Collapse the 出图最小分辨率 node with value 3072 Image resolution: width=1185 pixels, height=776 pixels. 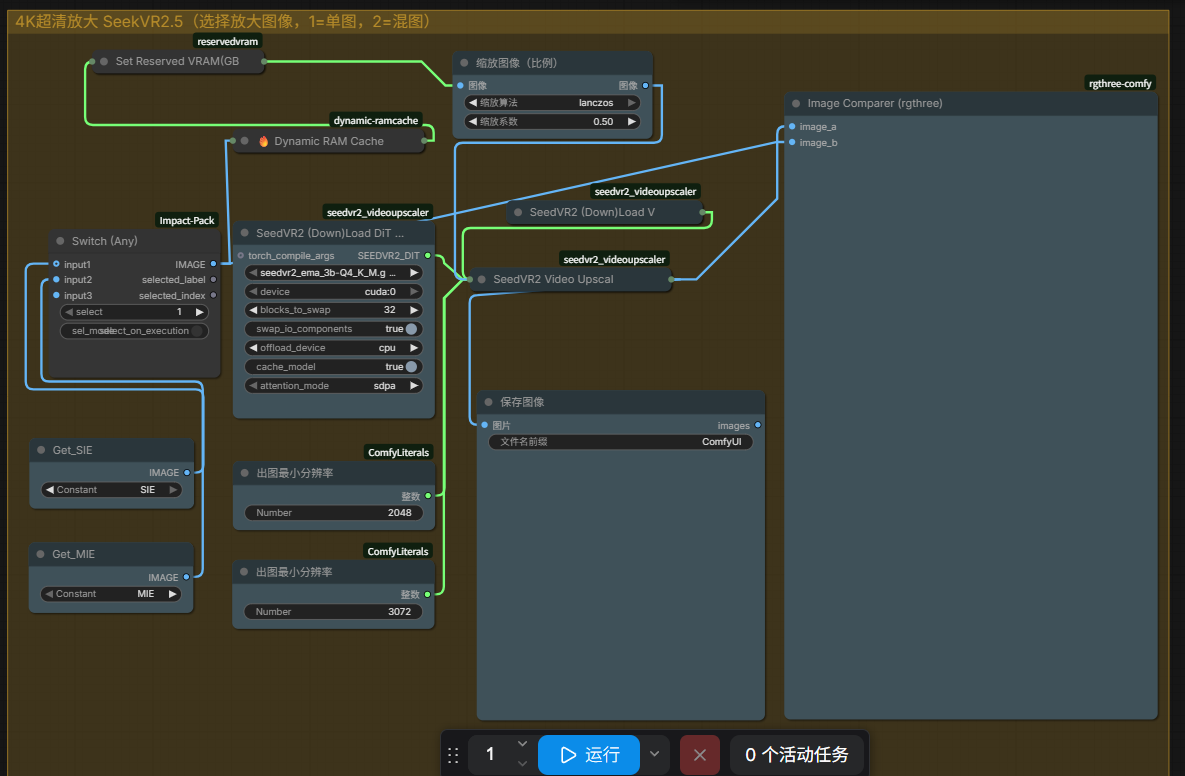click(x=244, y=572)
